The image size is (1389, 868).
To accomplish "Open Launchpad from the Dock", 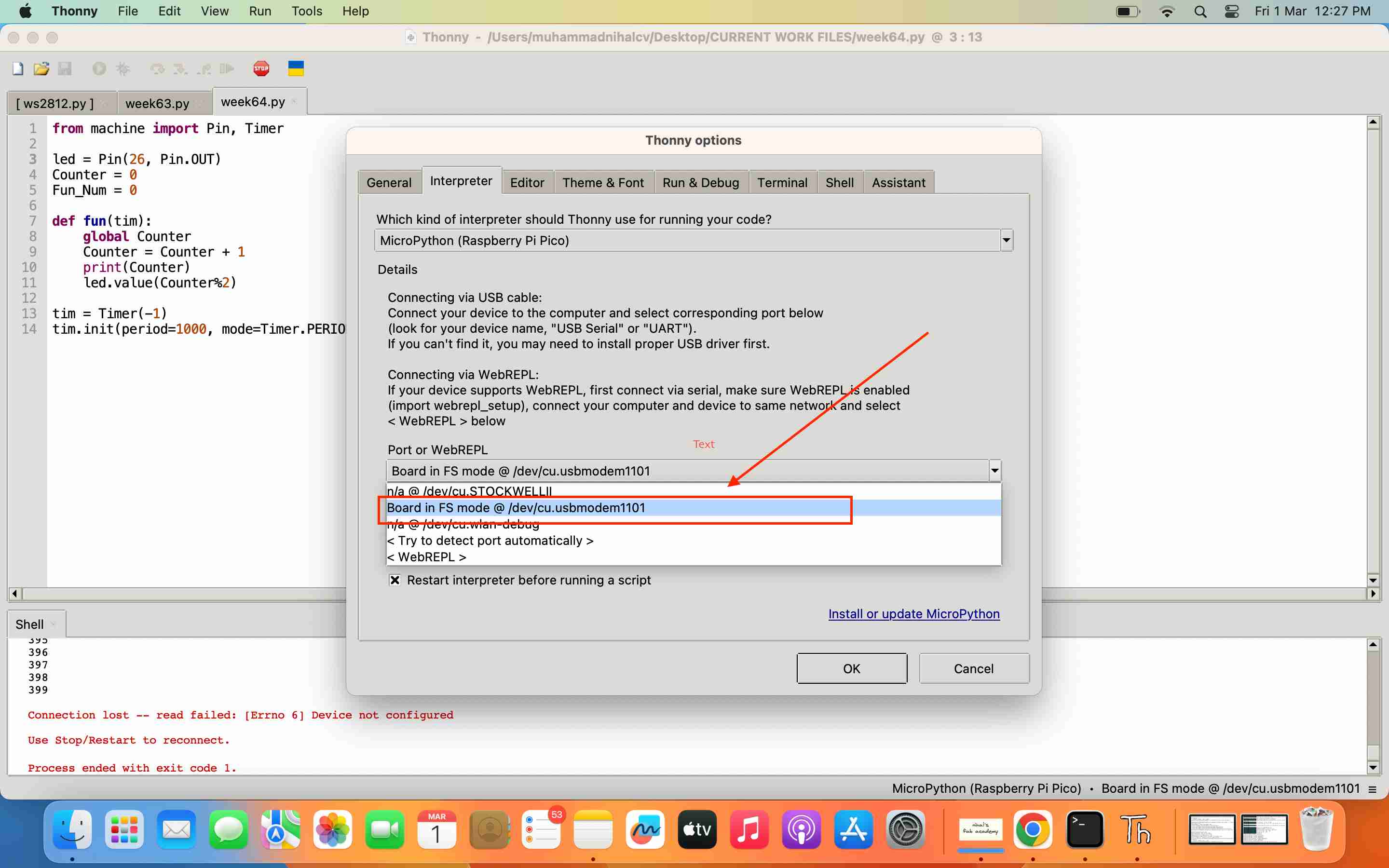I will [124, 829].
